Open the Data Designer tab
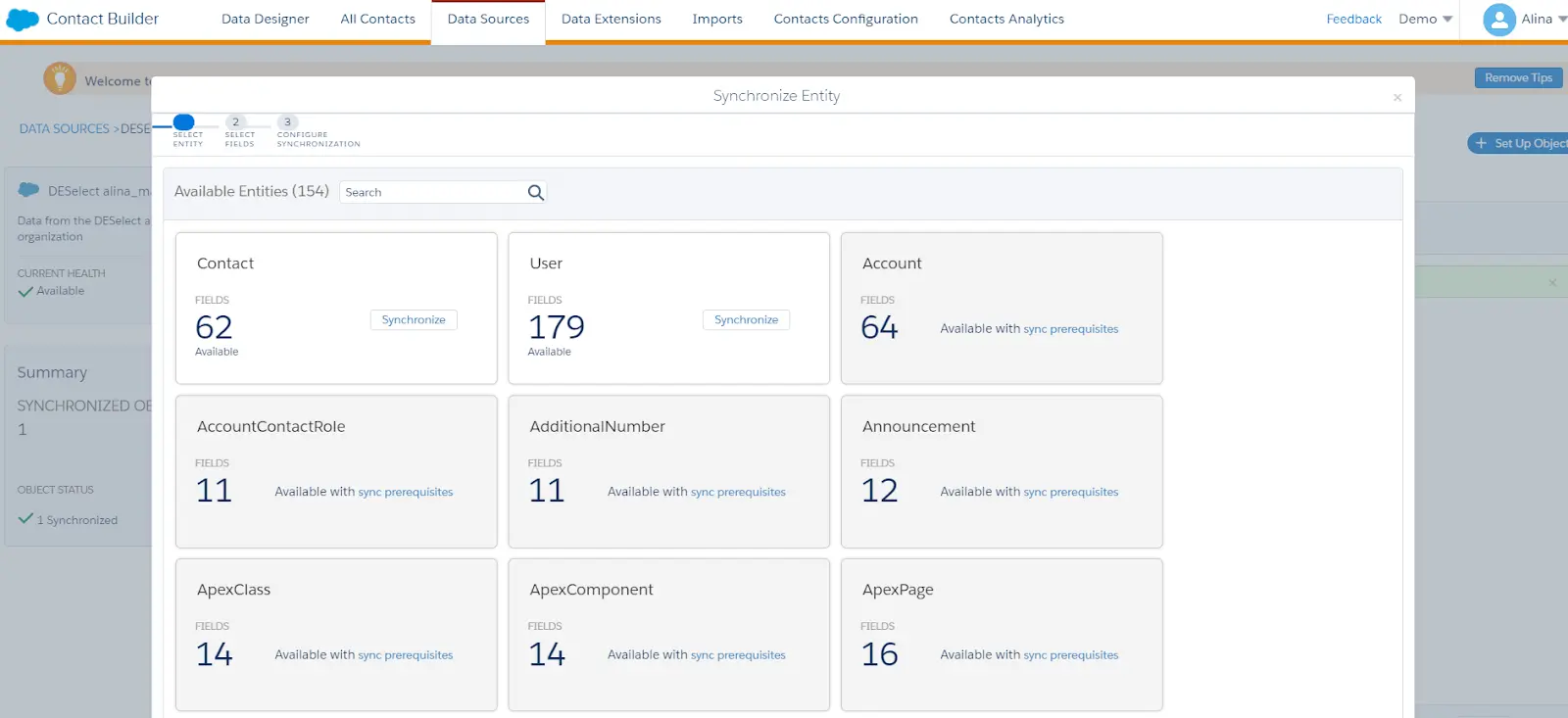Screen dimensions: 1568x718 265,20
